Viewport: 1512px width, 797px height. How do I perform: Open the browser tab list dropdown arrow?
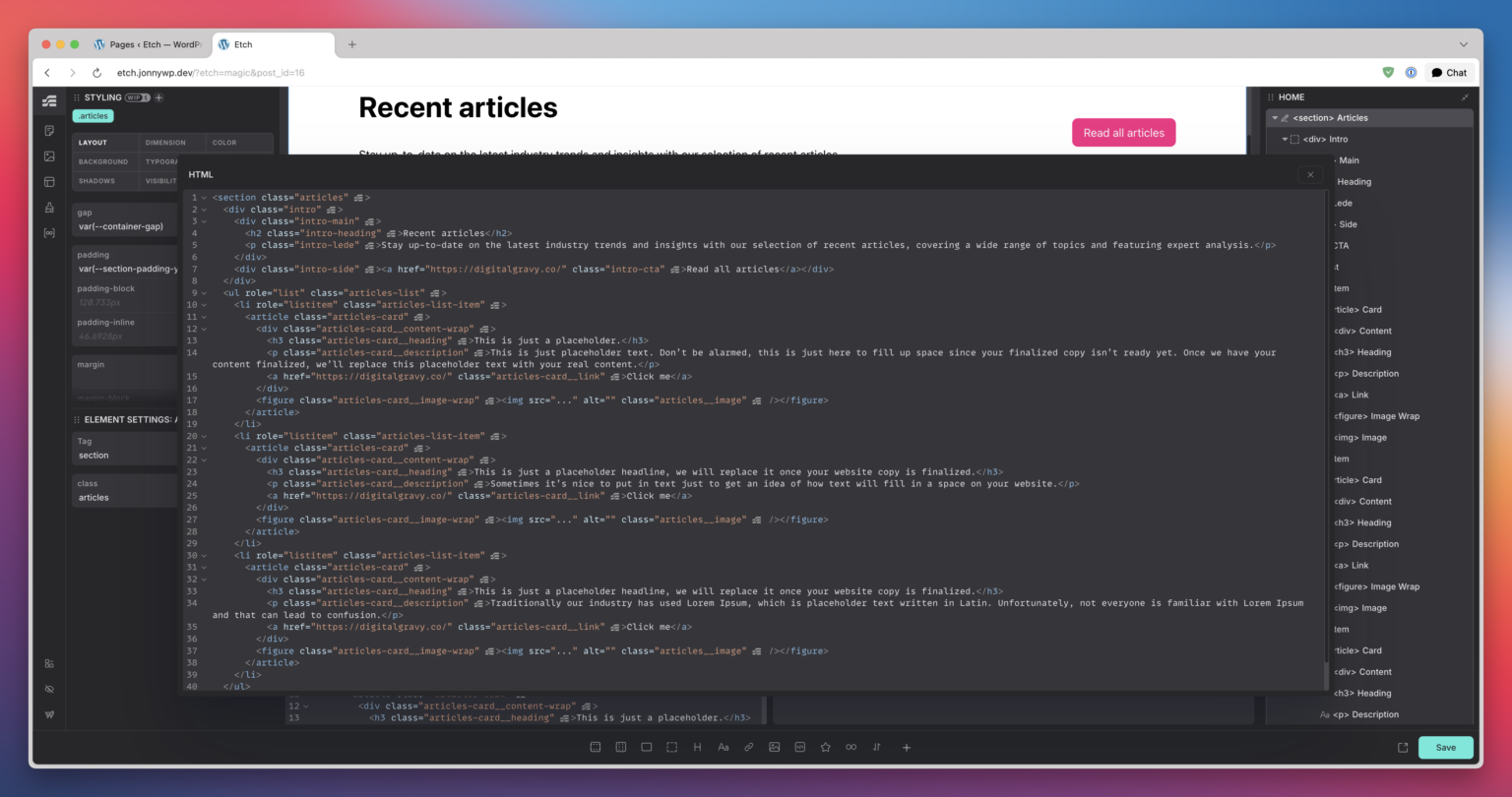pyautogui.click(x=1464, y=44)
